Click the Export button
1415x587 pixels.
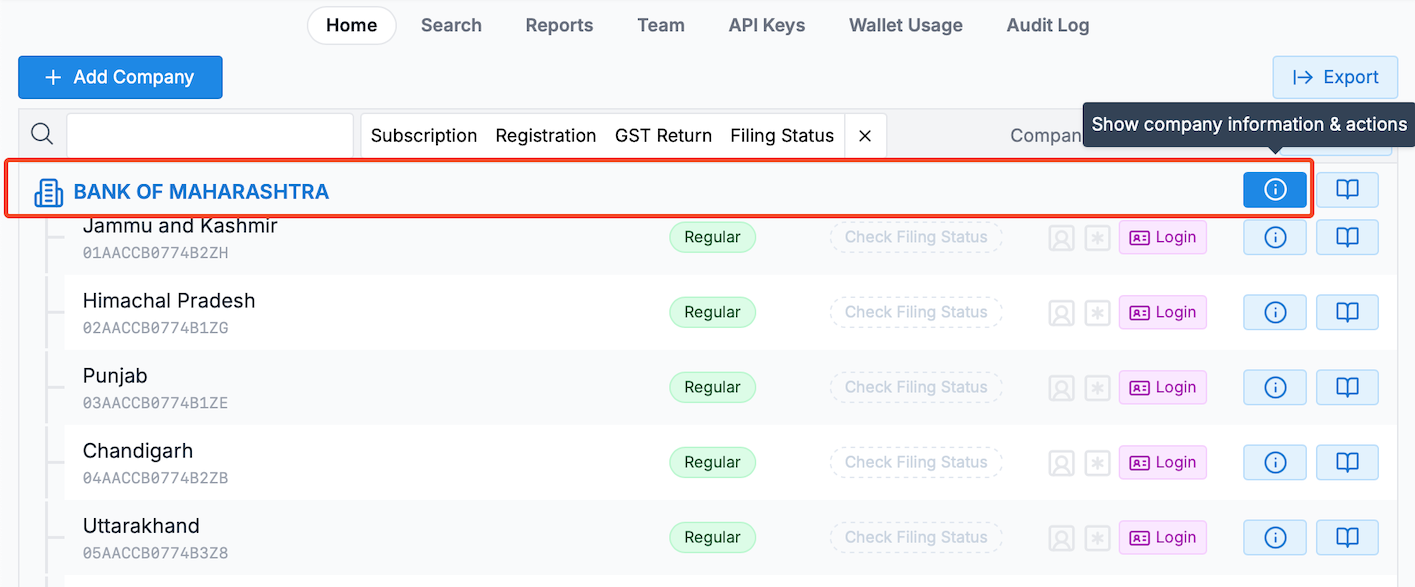(1335, 77)
